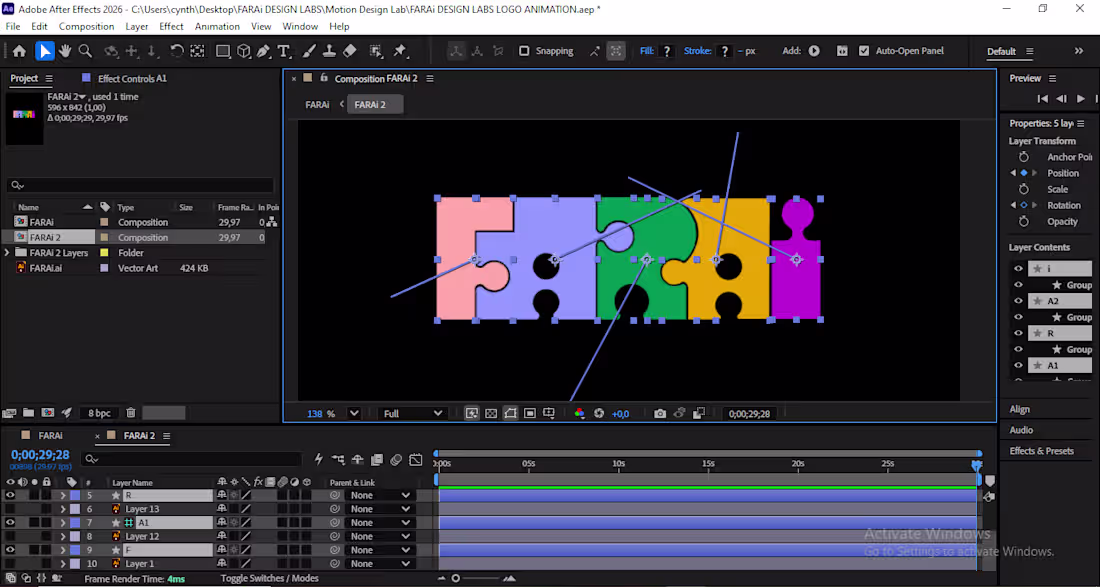
Task: Click Toggle Switches / Modes button
Action: pos(269,579)
